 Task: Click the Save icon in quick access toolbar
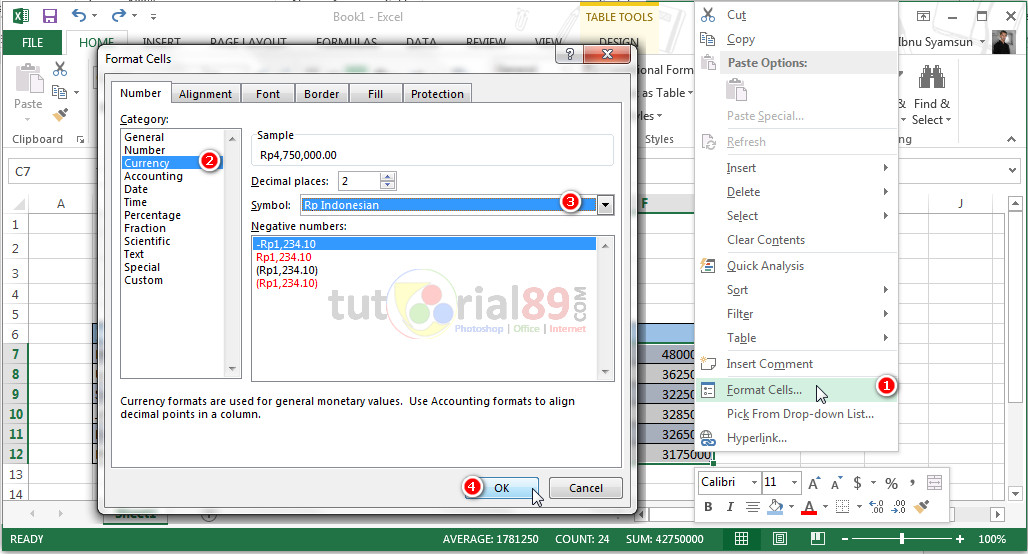tap(50, 16)
